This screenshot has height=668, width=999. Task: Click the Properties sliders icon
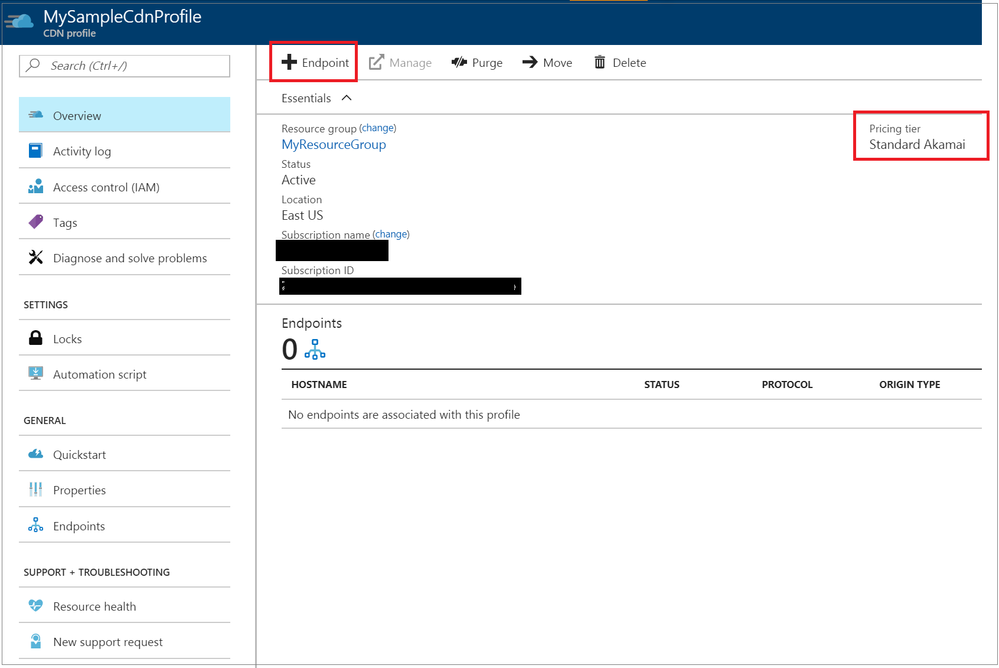pos(36,490)
